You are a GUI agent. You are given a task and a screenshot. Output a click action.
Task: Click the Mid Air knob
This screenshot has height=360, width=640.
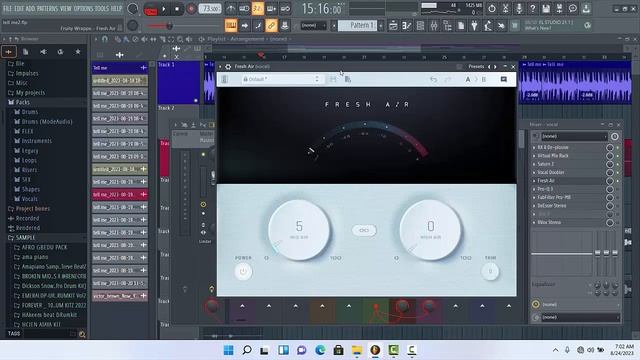pos(299,230)
